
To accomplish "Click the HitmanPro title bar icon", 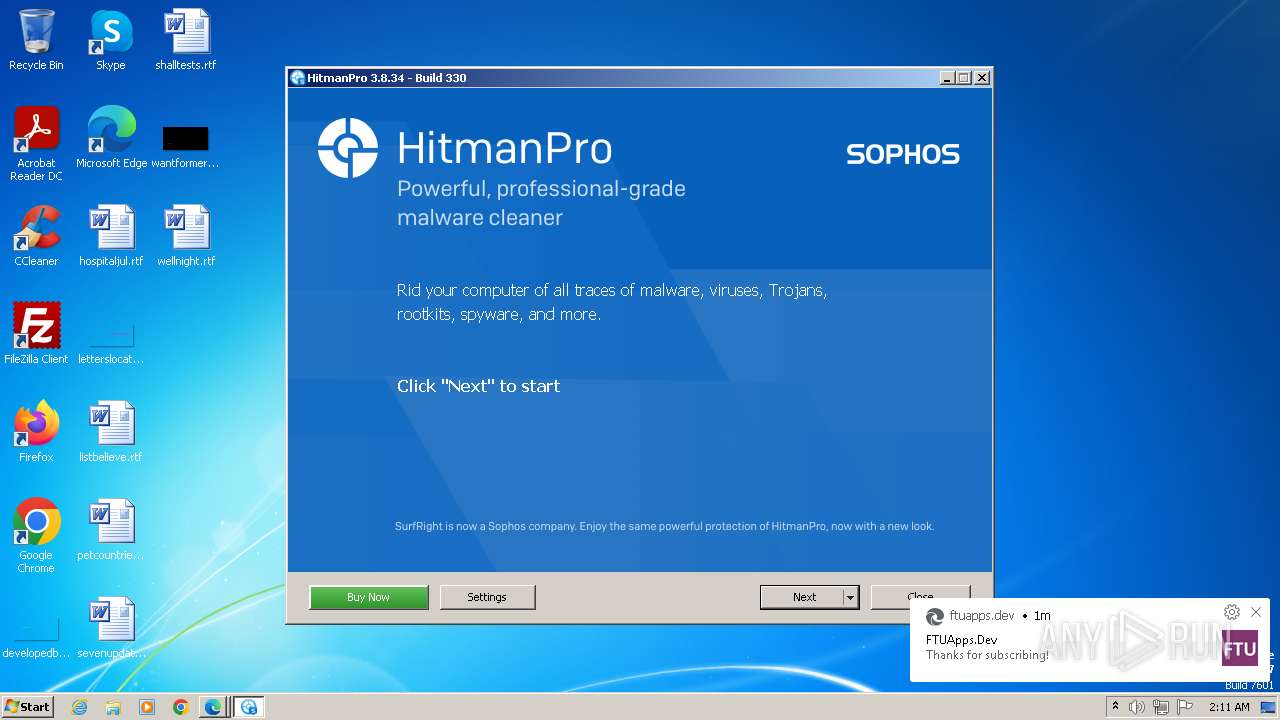I will pos(297,78).
